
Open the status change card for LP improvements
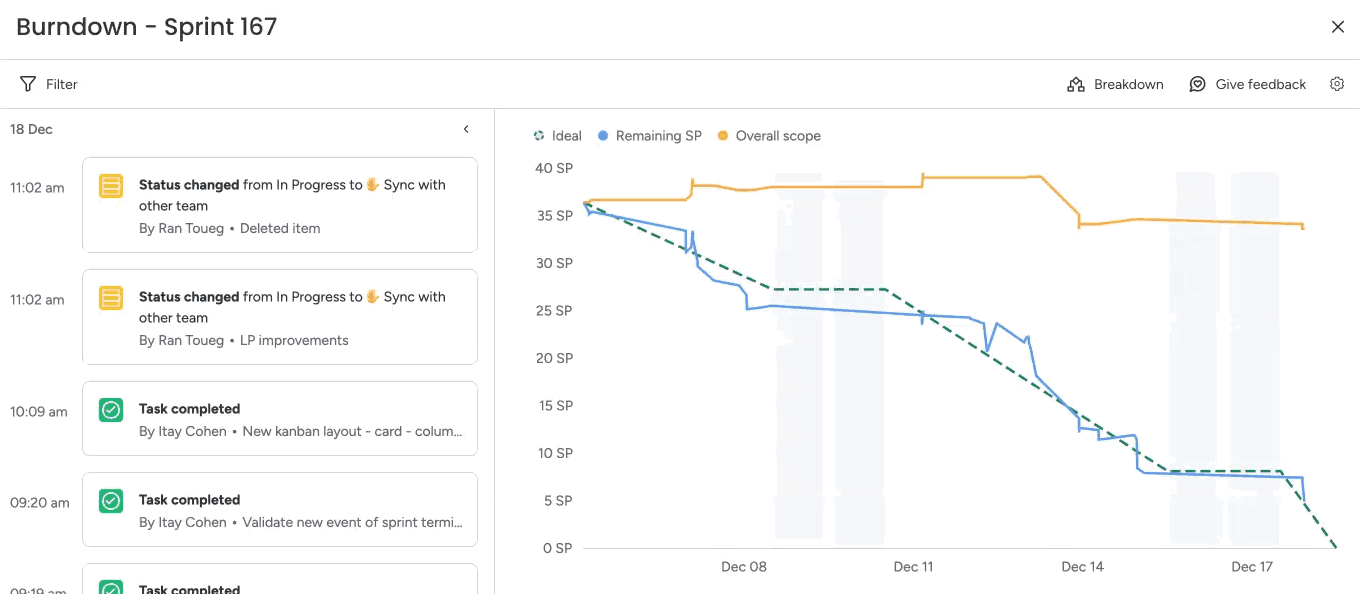(x=280, y=317)
